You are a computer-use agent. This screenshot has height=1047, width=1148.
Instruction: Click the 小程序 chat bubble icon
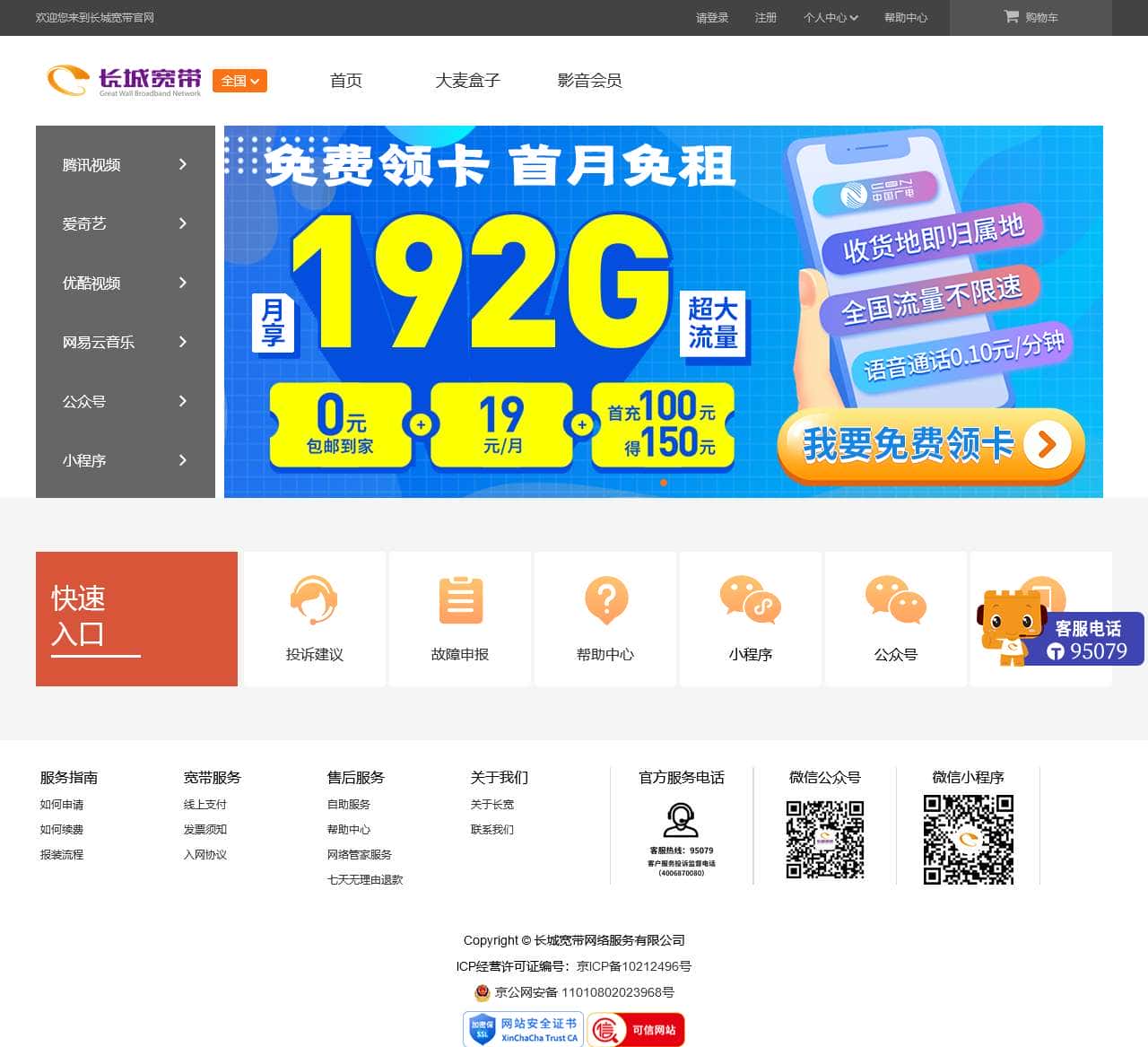pyautogui.click(x=751, y=600)
